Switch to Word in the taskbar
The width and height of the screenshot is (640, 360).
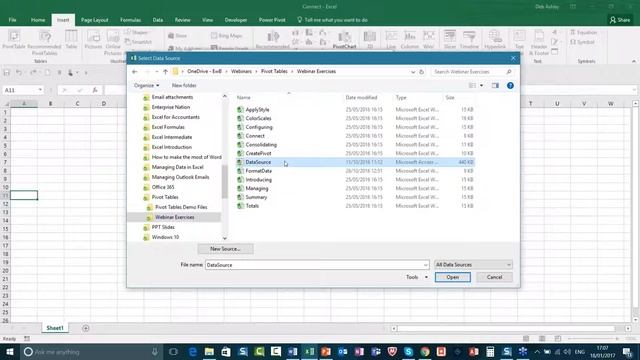[x=292, y=351]
